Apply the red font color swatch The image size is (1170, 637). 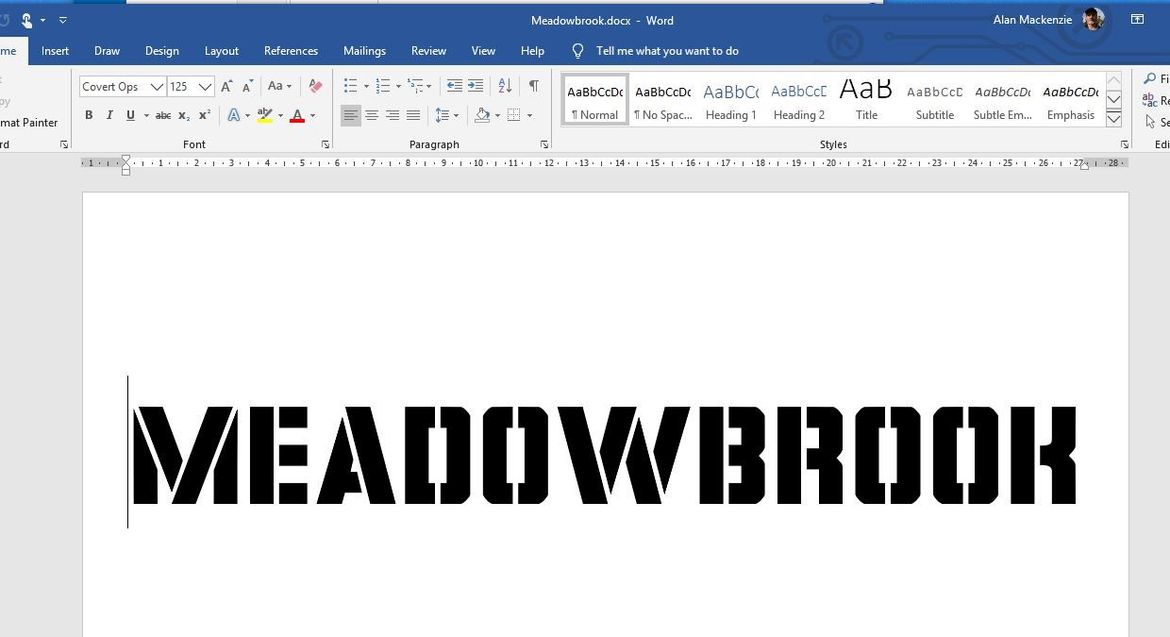pyautogui.click(x=297, y=116)
